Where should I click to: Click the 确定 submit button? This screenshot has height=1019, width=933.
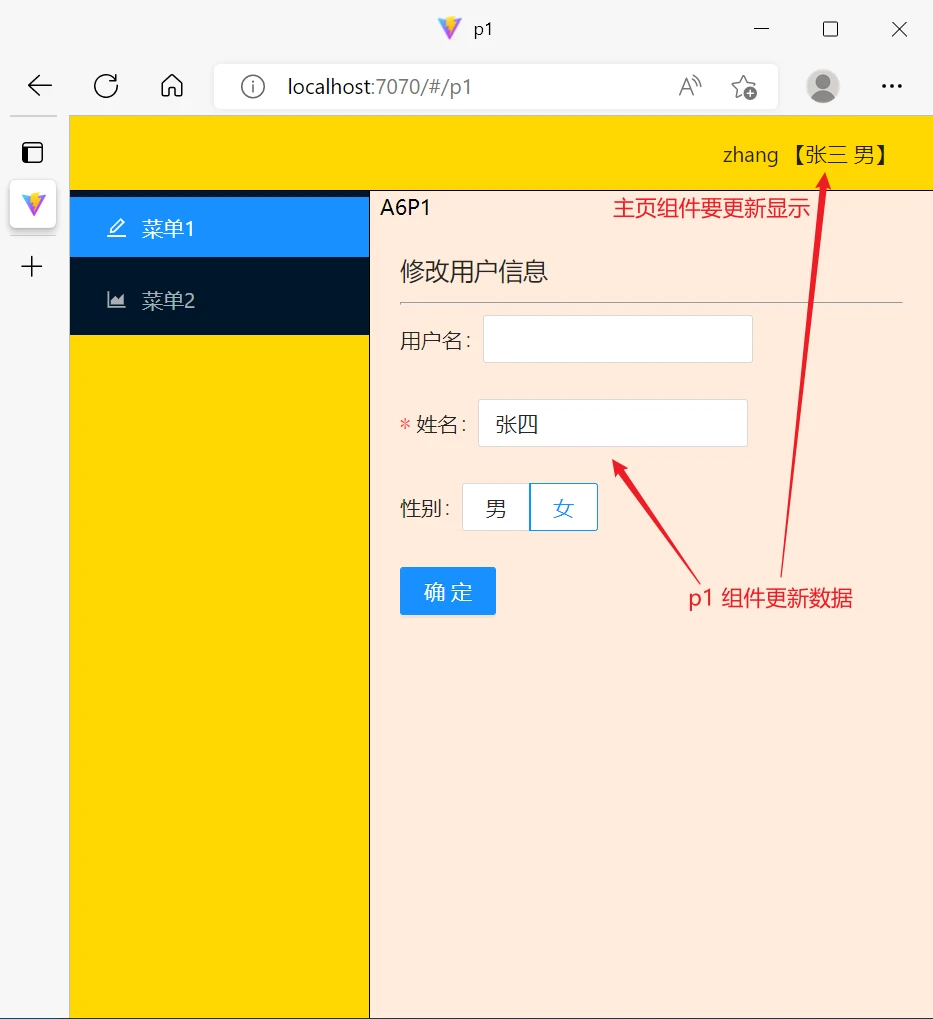point(447,591)
